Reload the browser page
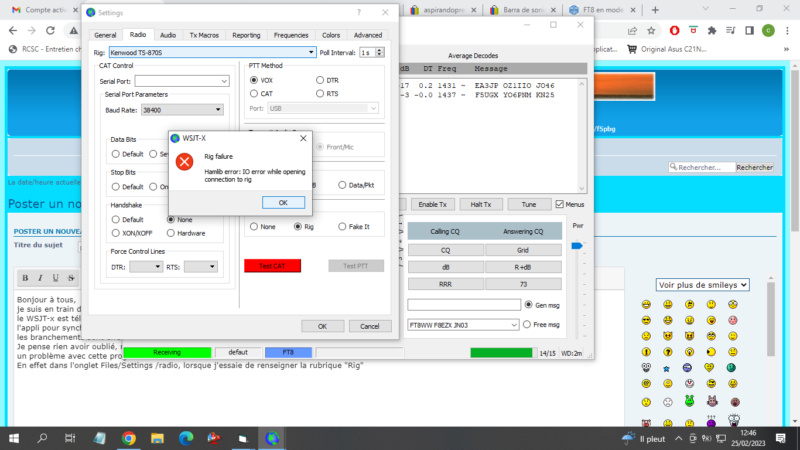The height and width of the screenshot is (450, 800). click(x=50, y=31)
